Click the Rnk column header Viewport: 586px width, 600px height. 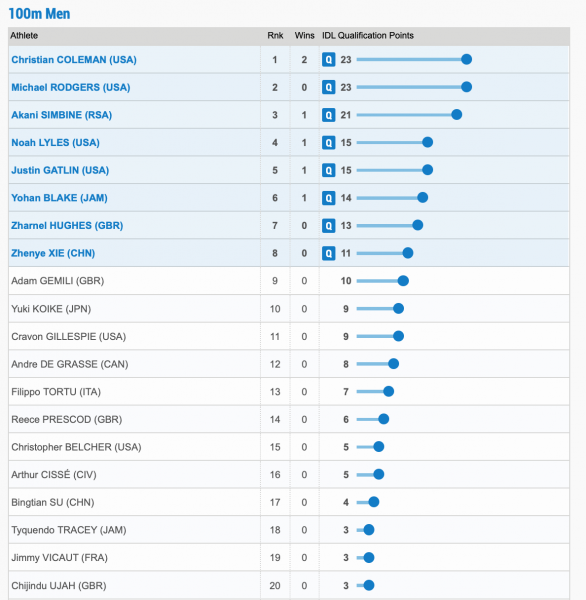tap(275, 36)
